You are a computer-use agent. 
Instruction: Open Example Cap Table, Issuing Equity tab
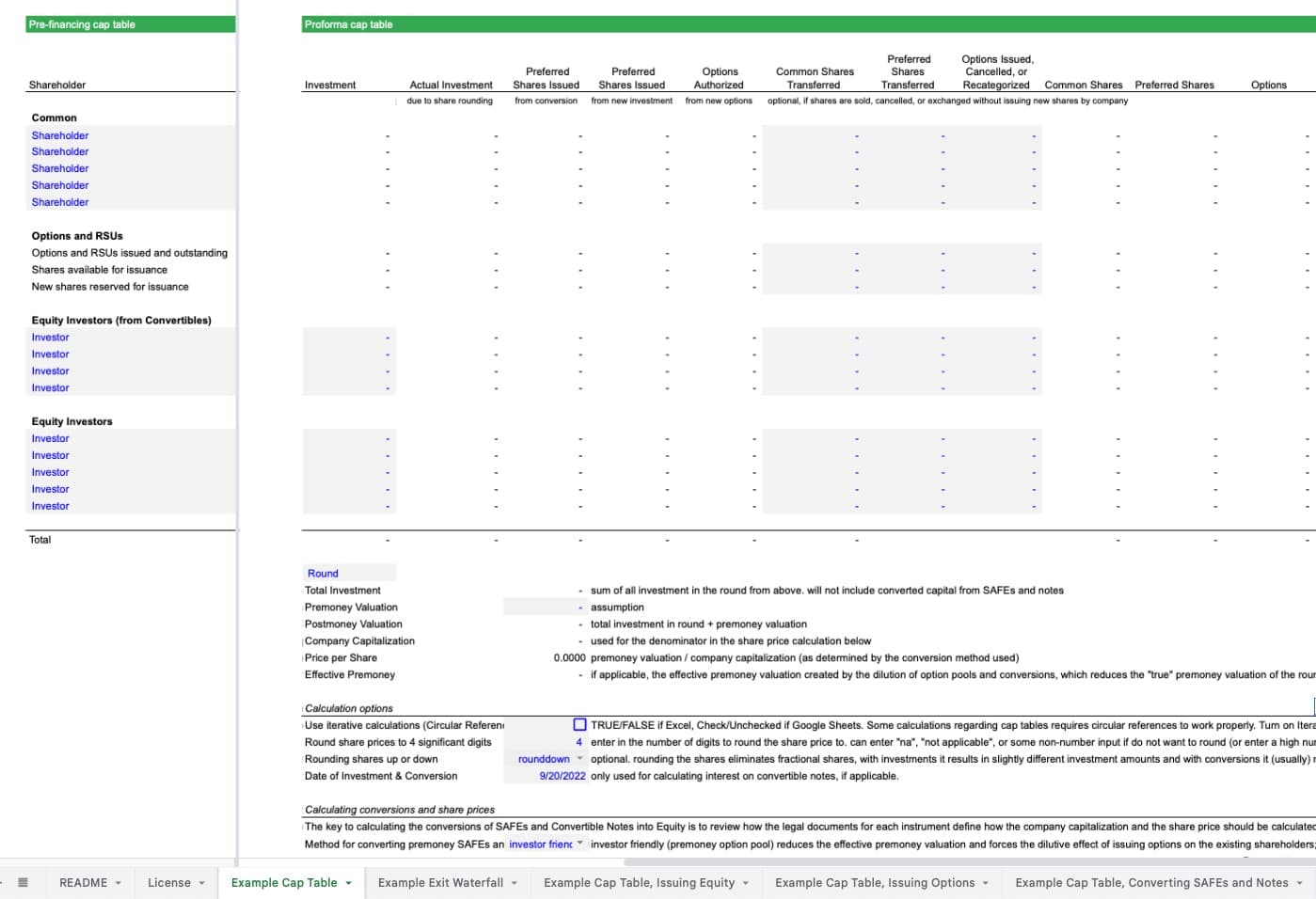pyautogui.click(x=639, y=882)
